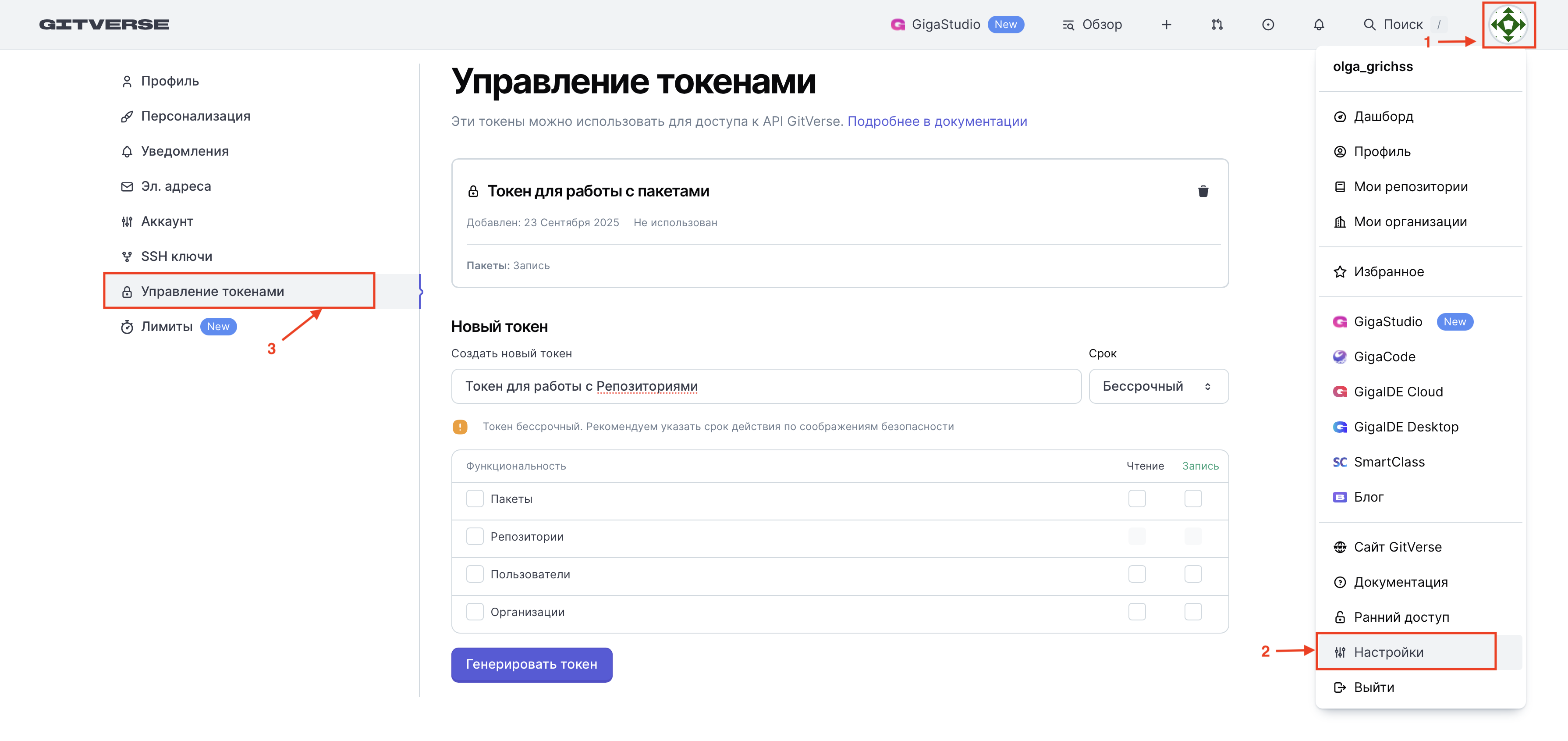Screen dimensions: 1568x741
Task: Select SSH ключи in settings sidebar
Action: 177,256
